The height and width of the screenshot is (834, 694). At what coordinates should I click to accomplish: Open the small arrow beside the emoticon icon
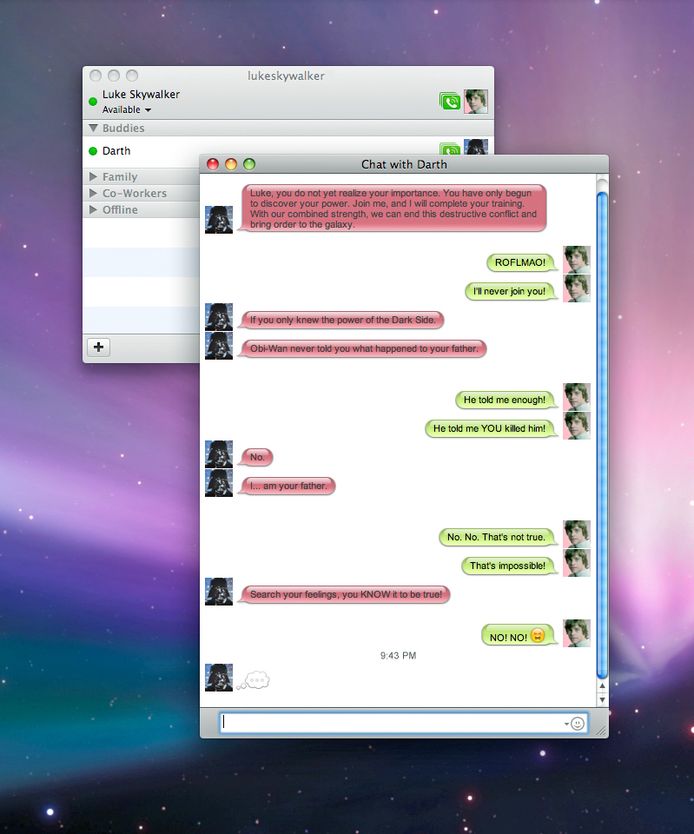(566, 723)
